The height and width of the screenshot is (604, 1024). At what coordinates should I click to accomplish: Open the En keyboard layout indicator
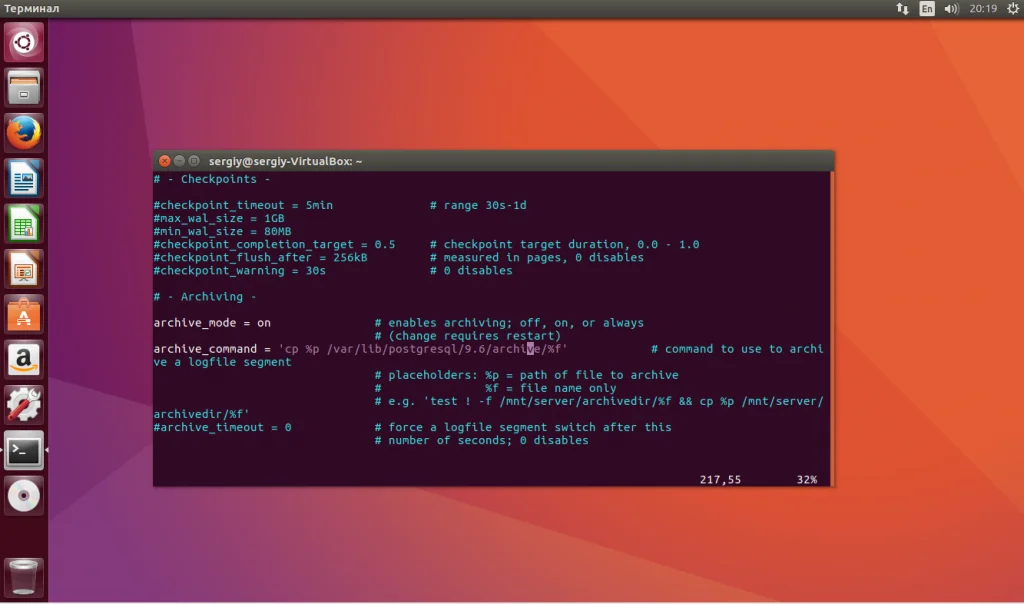927,8
